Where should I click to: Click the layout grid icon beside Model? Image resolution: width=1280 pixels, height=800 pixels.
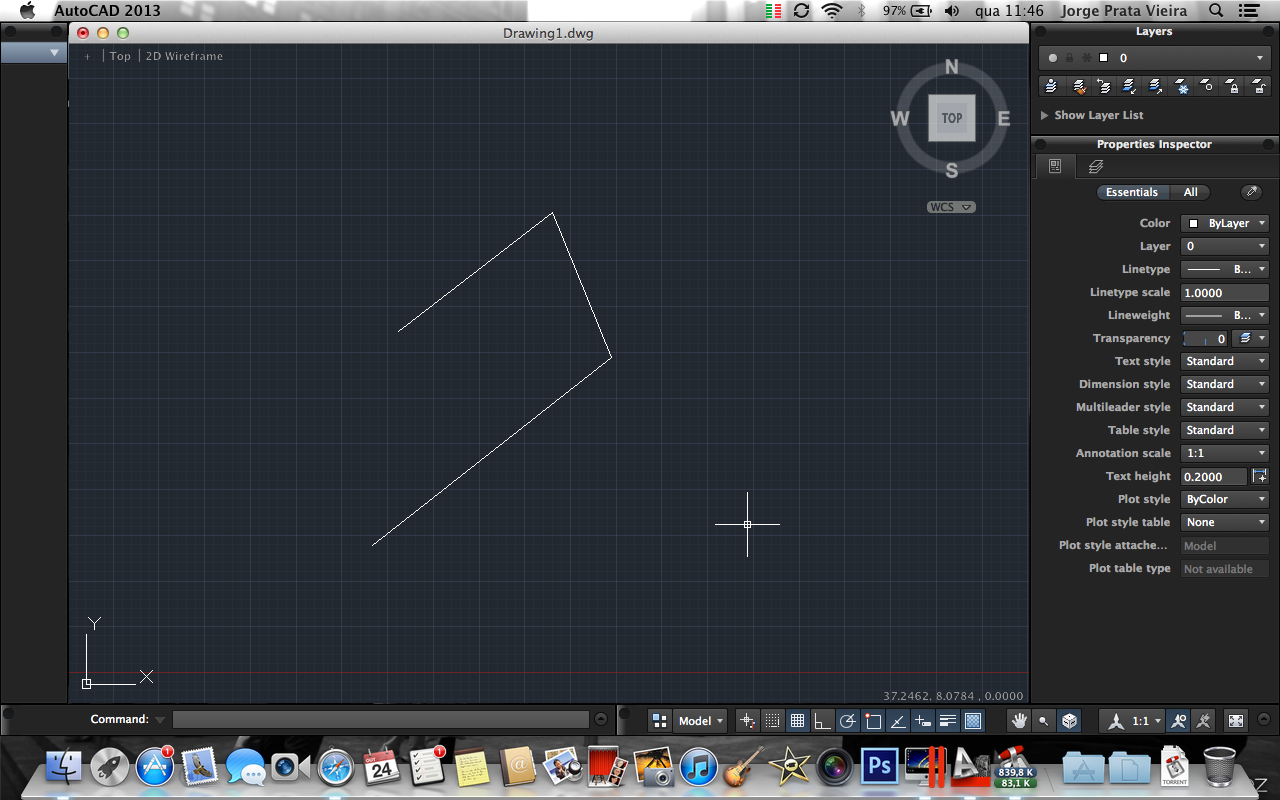click(659, 720)
